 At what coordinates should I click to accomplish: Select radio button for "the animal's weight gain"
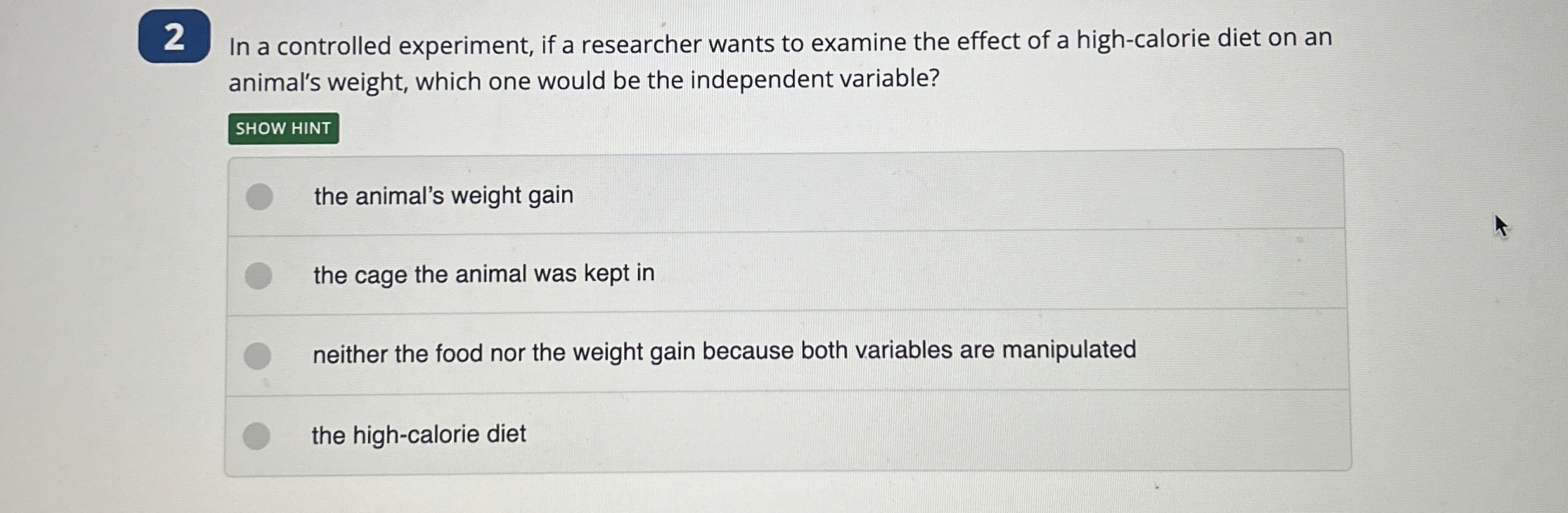pyautogui.click(x=260, y=195)
